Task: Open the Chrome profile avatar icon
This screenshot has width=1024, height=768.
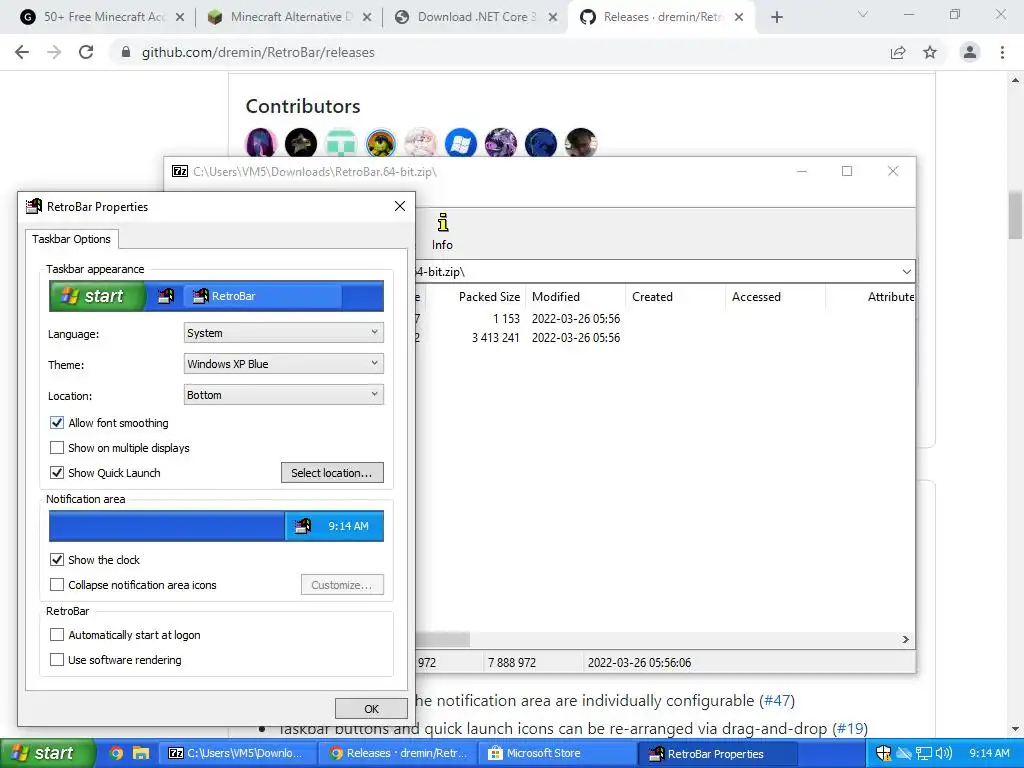Action: (x=970, y=52)
